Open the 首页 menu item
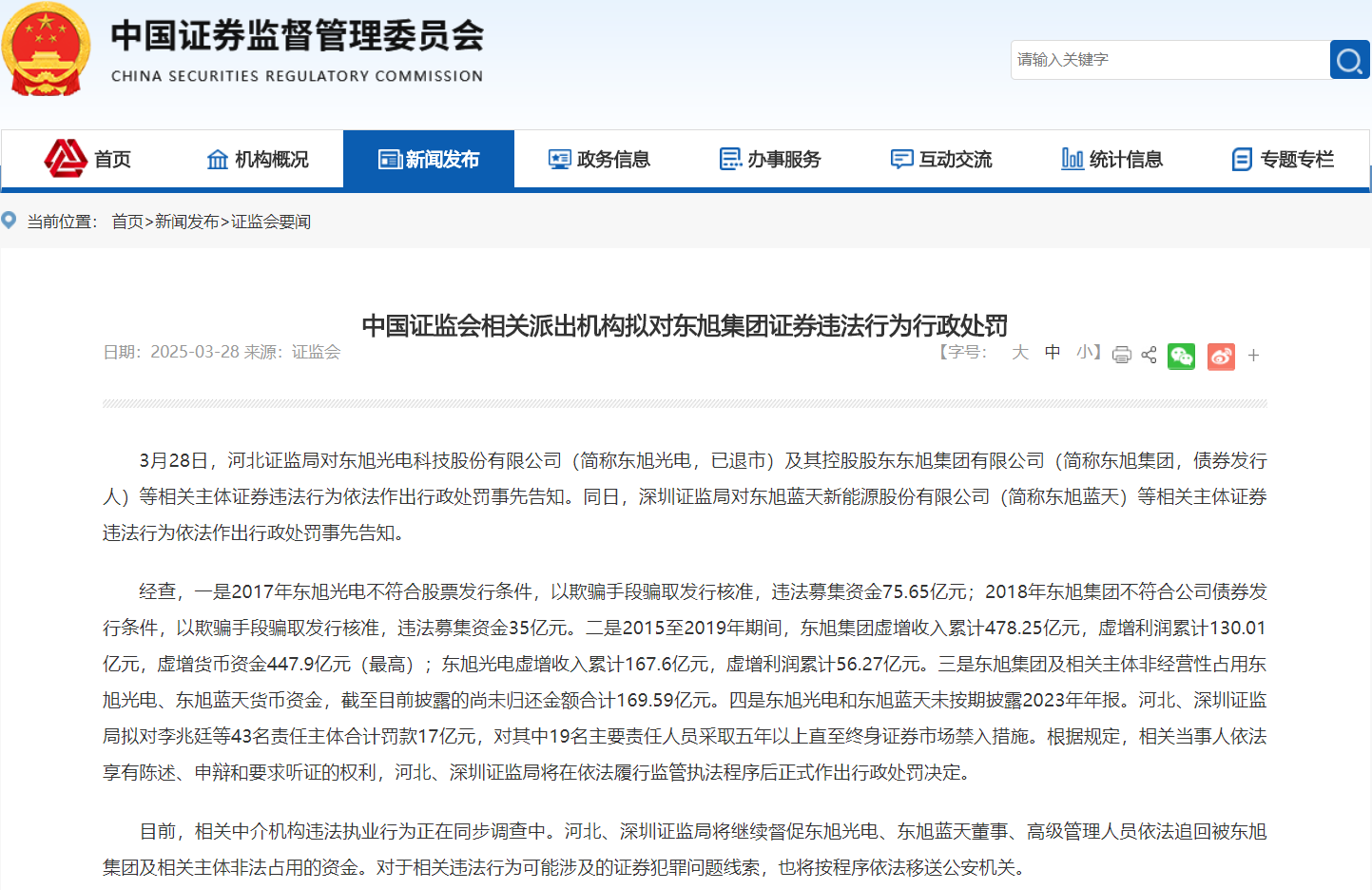Screen dimensions: 1372x890 (x=112, y=160)
